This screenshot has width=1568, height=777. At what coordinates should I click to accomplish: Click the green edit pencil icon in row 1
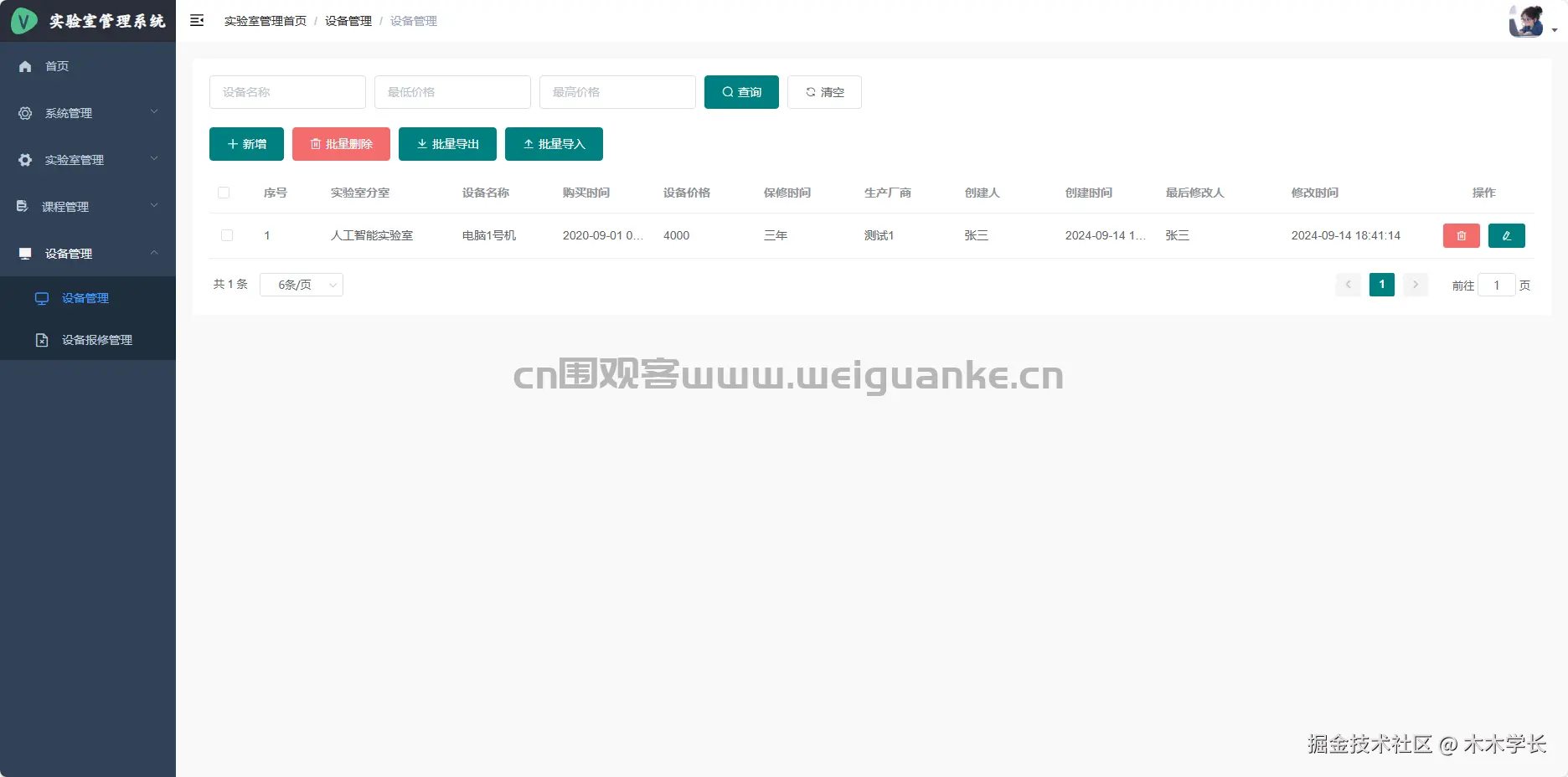[1507, 235]
